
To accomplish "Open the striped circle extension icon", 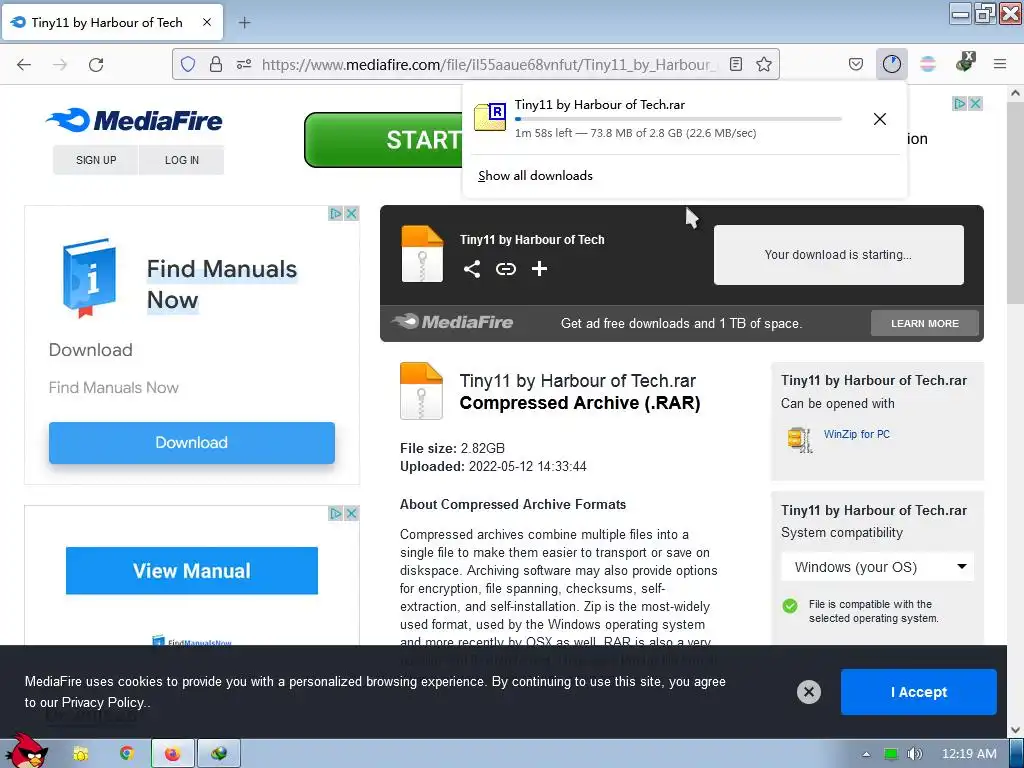I will [928, 64].
